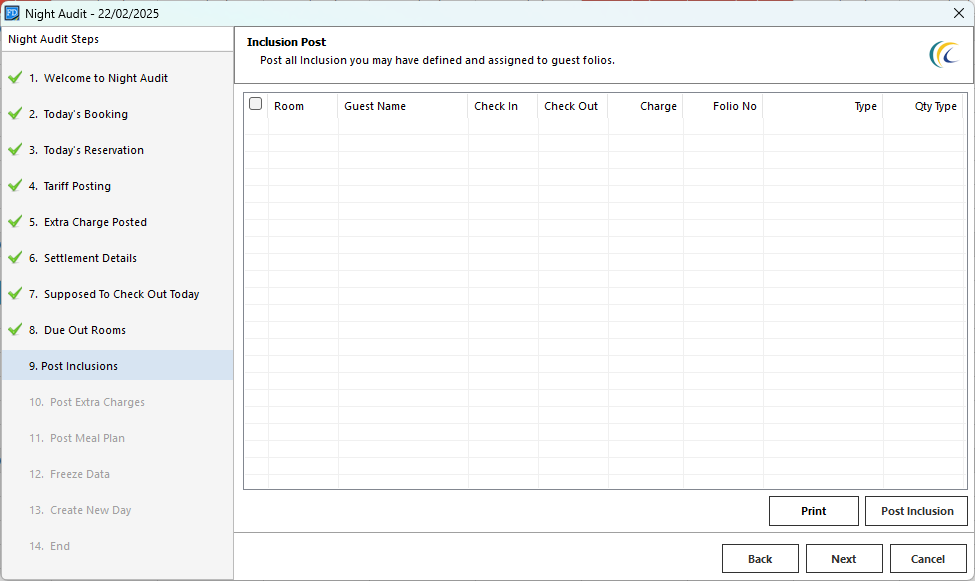Click the swirl logo in the header
The height and width of the screenshot is (581, 975).
[x=943, y=54]
